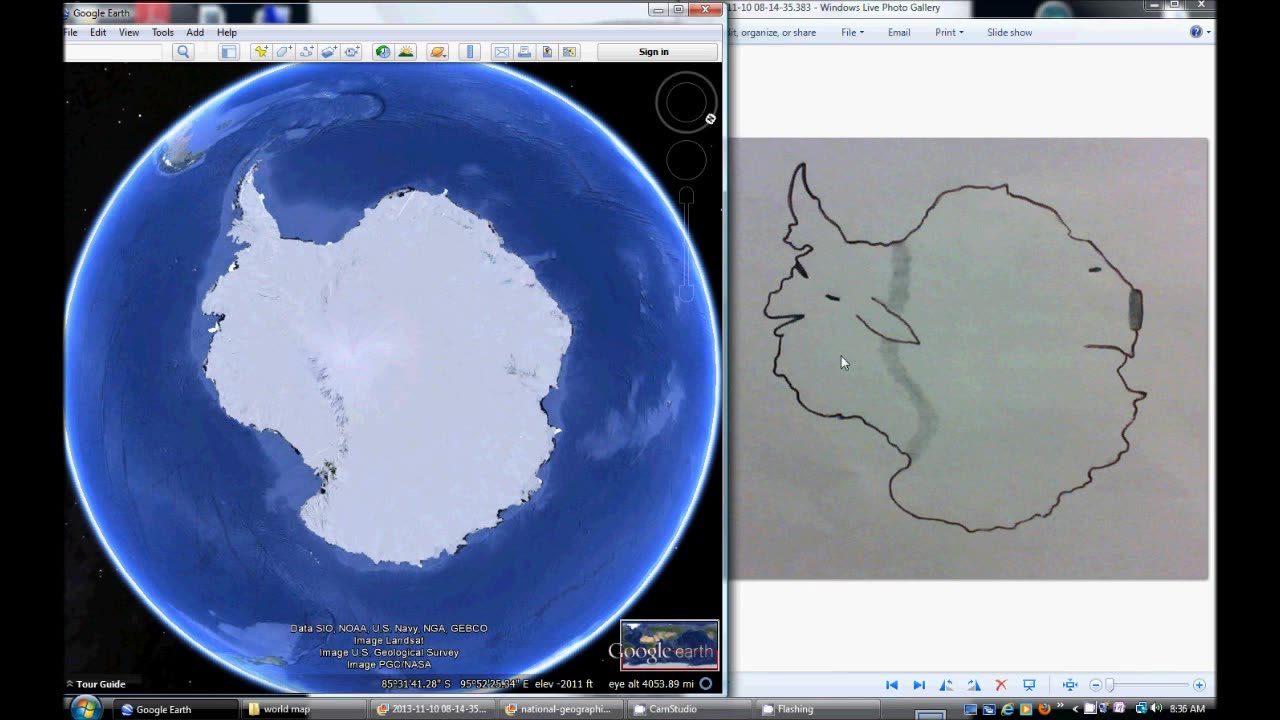
Task: Save image from Google Earth toolbar
Action: [547, 52]
